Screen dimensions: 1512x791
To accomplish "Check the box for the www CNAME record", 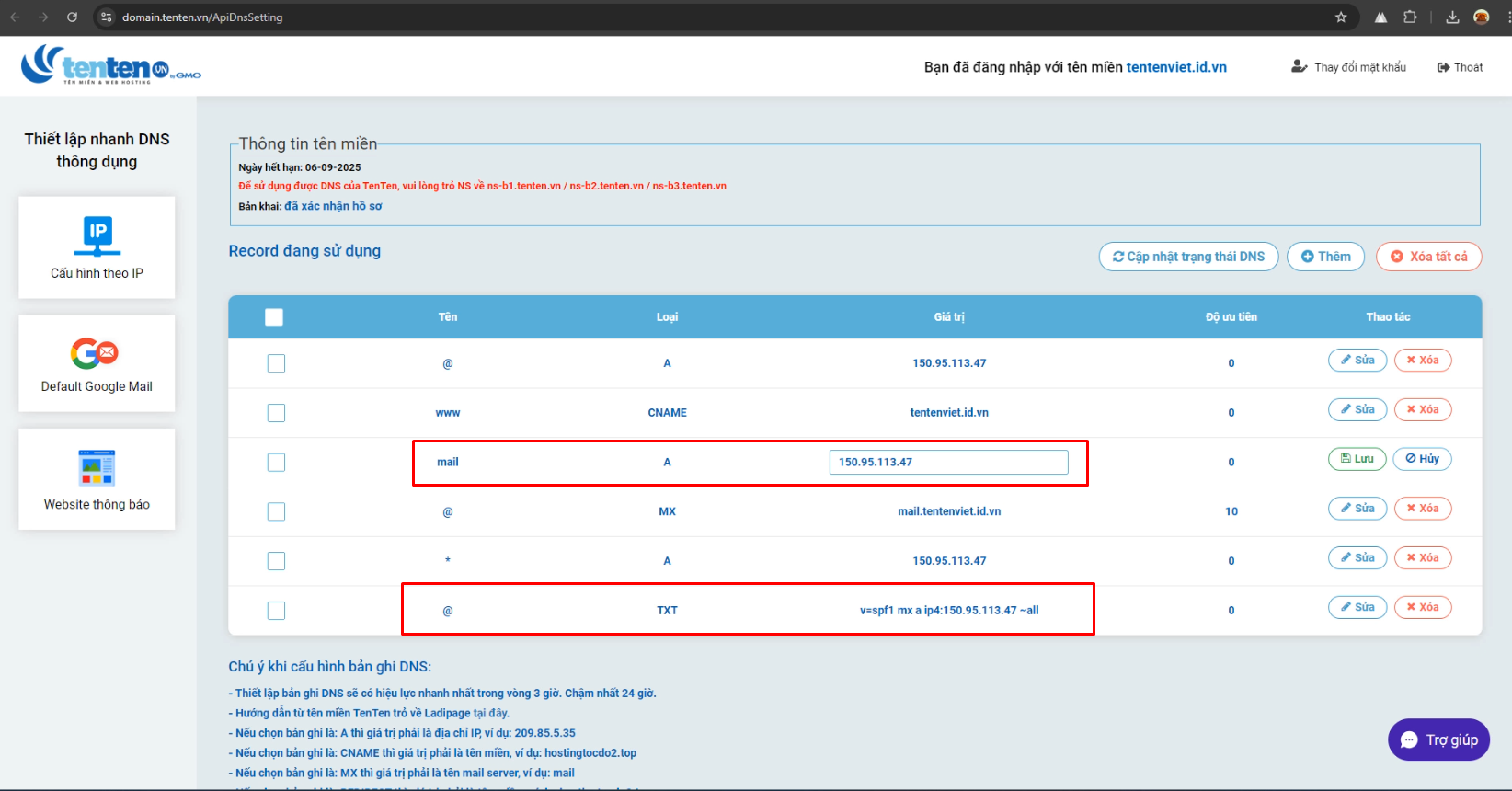I will 276,413.
